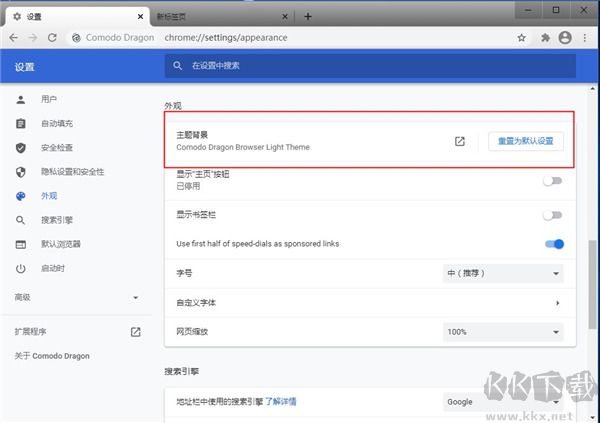Click 重置为默认设置 button
Viewport: 600px width, 423px height.
point(525,141)
